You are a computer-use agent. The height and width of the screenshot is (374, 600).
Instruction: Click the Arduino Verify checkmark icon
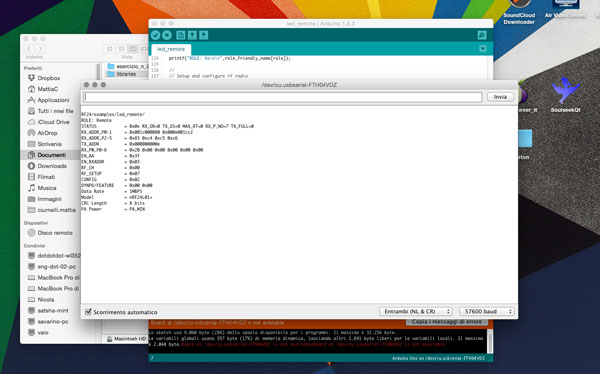pyautogui.click(x=155, y=35)
